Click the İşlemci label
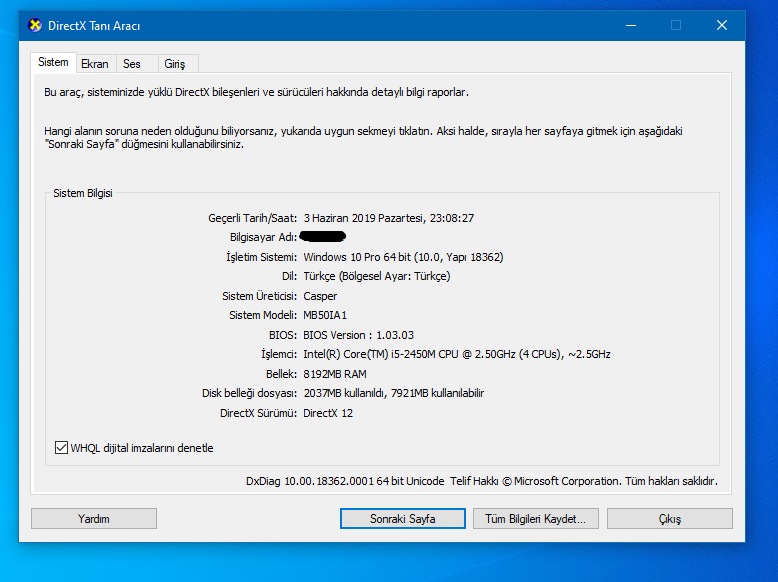This screenshot has width=778, height=582. (279, 354)
